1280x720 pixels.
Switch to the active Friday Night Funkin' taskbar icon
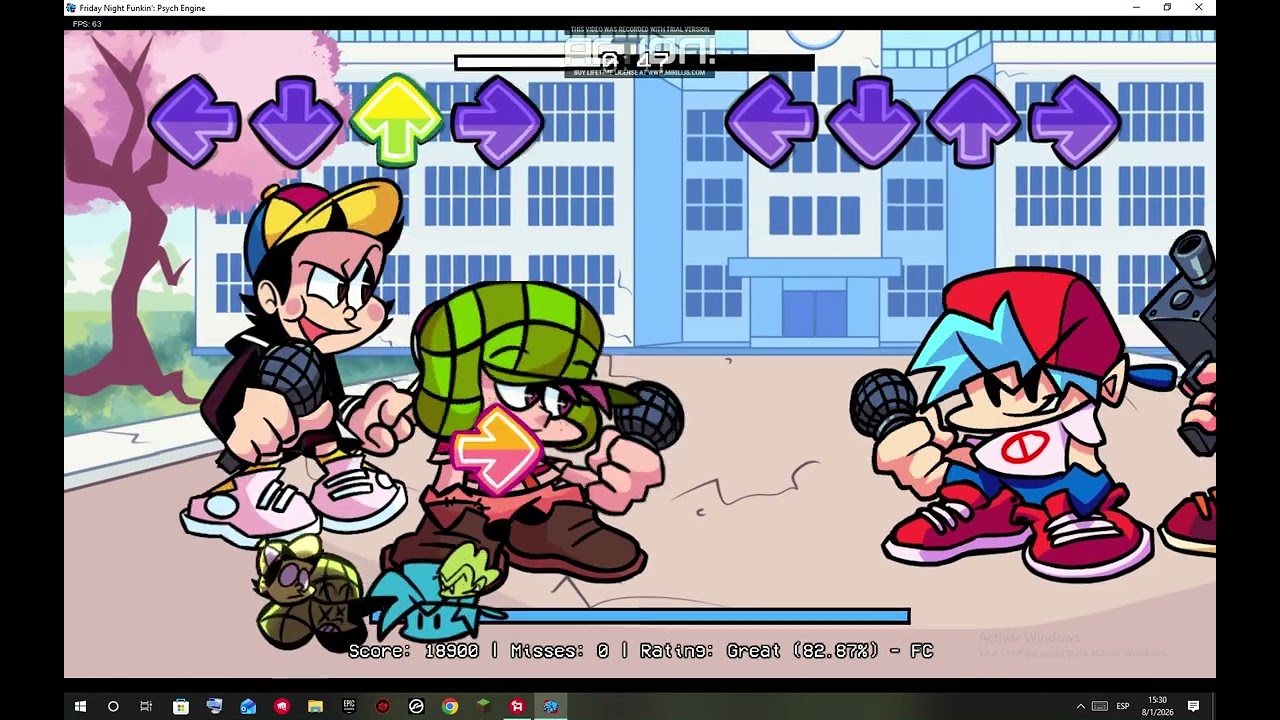pyautogui.click(x=550, y=706)
